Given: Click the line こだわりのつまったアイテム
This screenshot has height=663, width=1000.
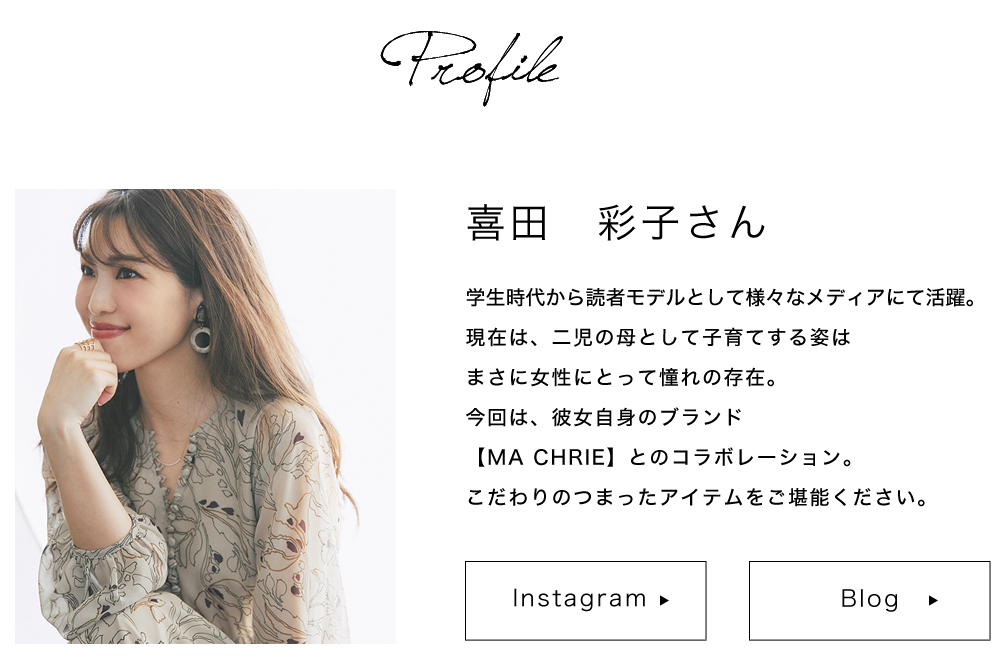Looking at the screenshot, I should tap(698, 497).
